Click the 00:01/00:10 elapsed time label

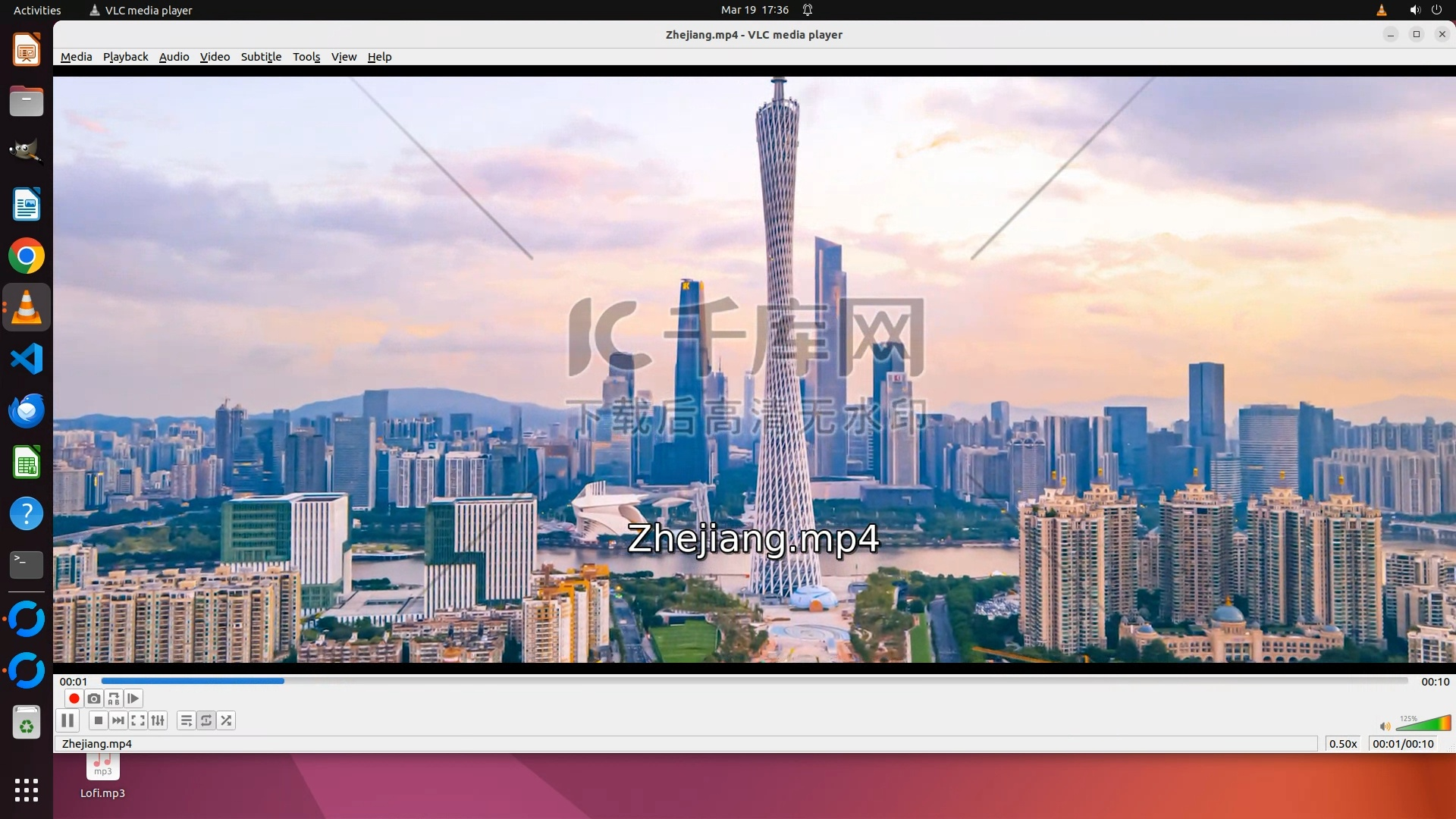click(x=1403, y=744)
